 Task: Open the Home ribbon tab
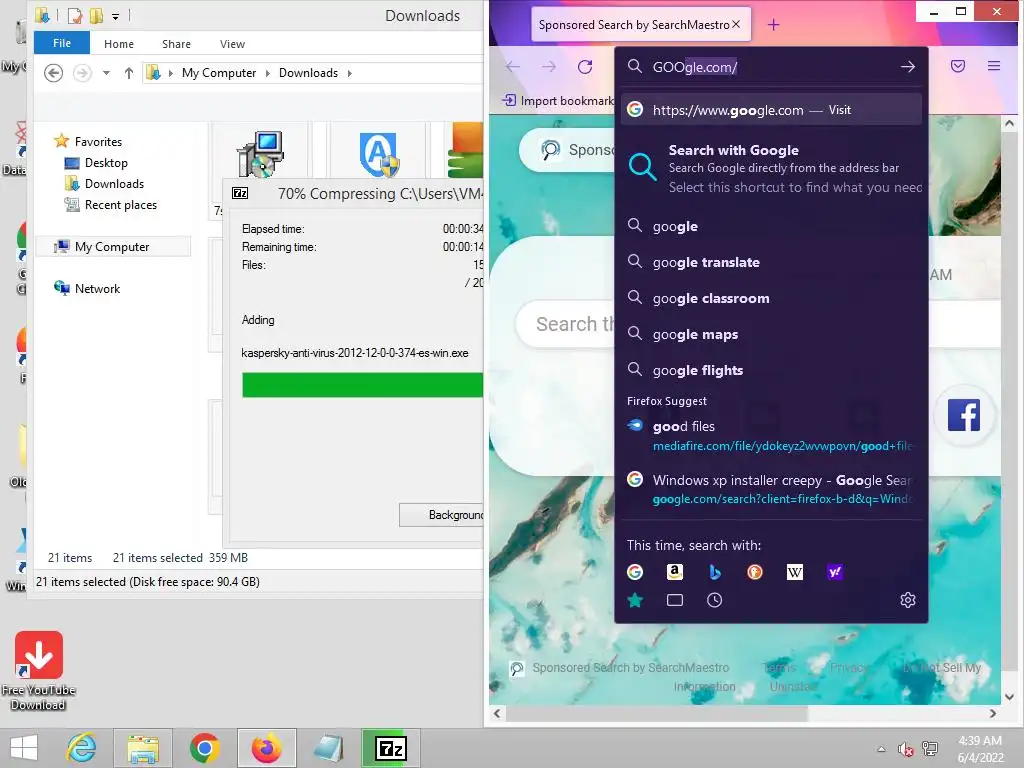tap(119, 44)
